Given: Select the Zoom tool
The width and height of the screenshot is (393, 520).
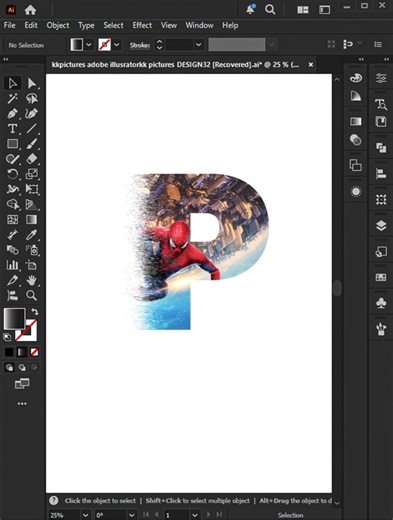Looking at the screenshot, I should tap(32, 295).
